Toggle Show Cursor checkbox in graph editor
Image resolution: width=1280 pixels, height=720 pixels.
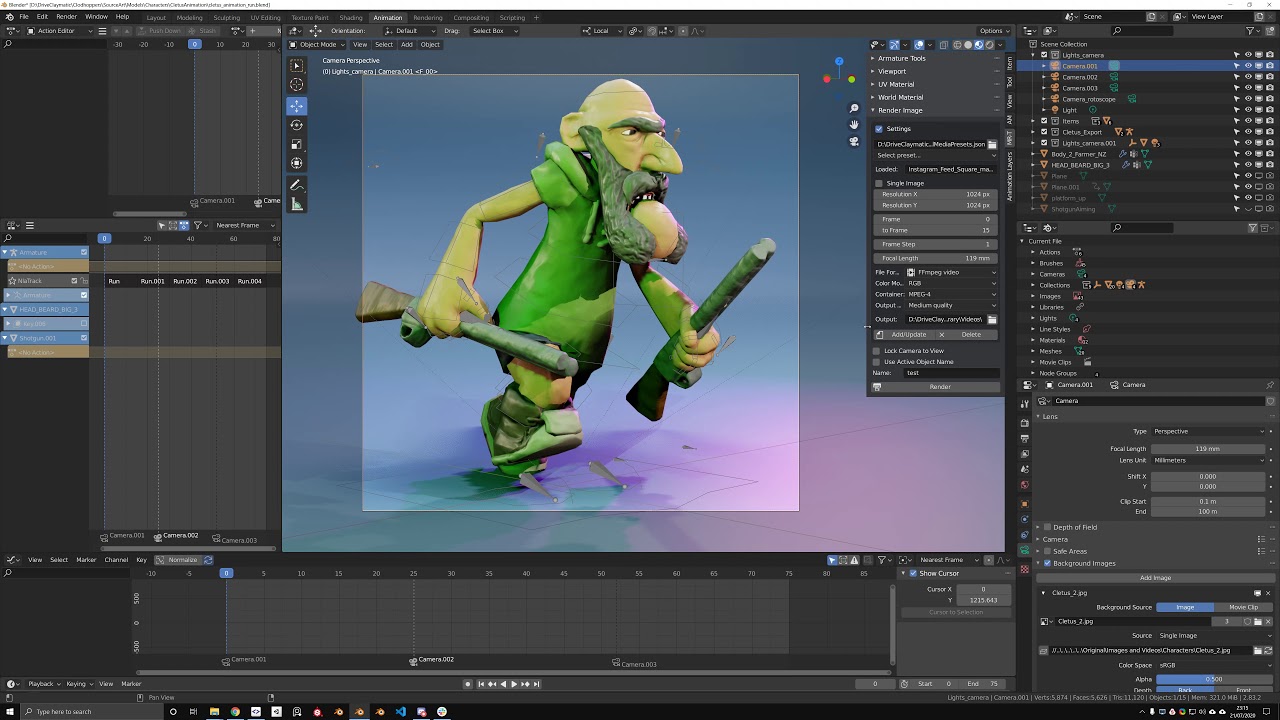[x=913, y=573]
